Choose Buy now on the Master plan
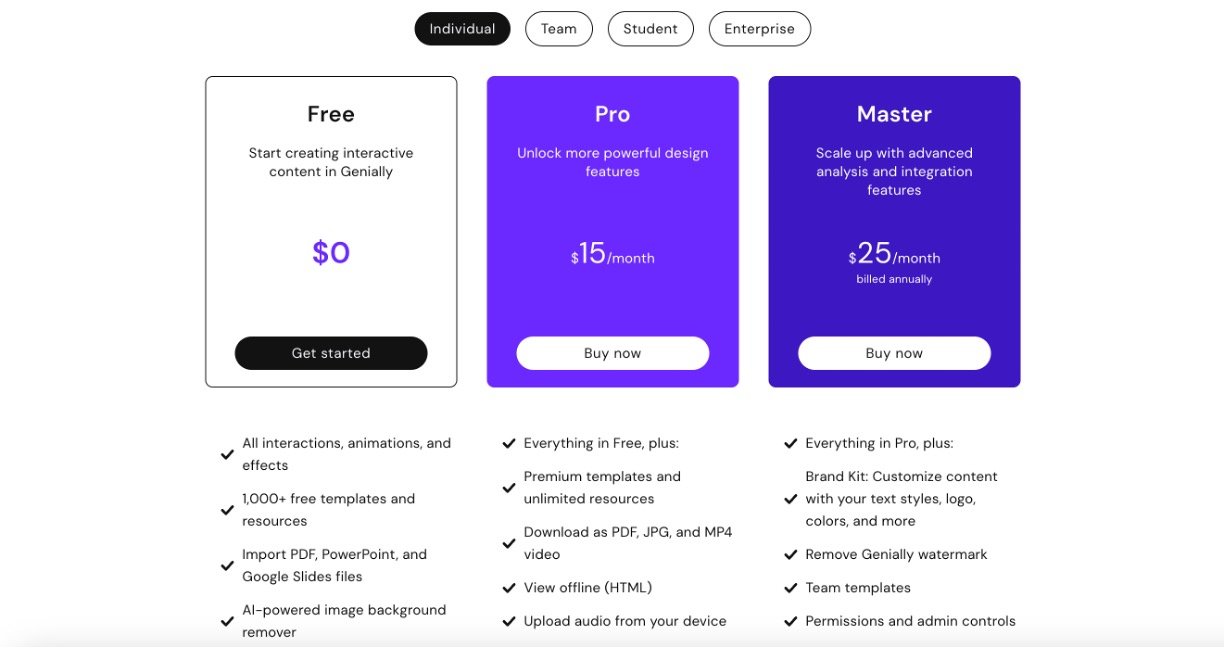1224x648 pixels. click(x=894, y=353)
